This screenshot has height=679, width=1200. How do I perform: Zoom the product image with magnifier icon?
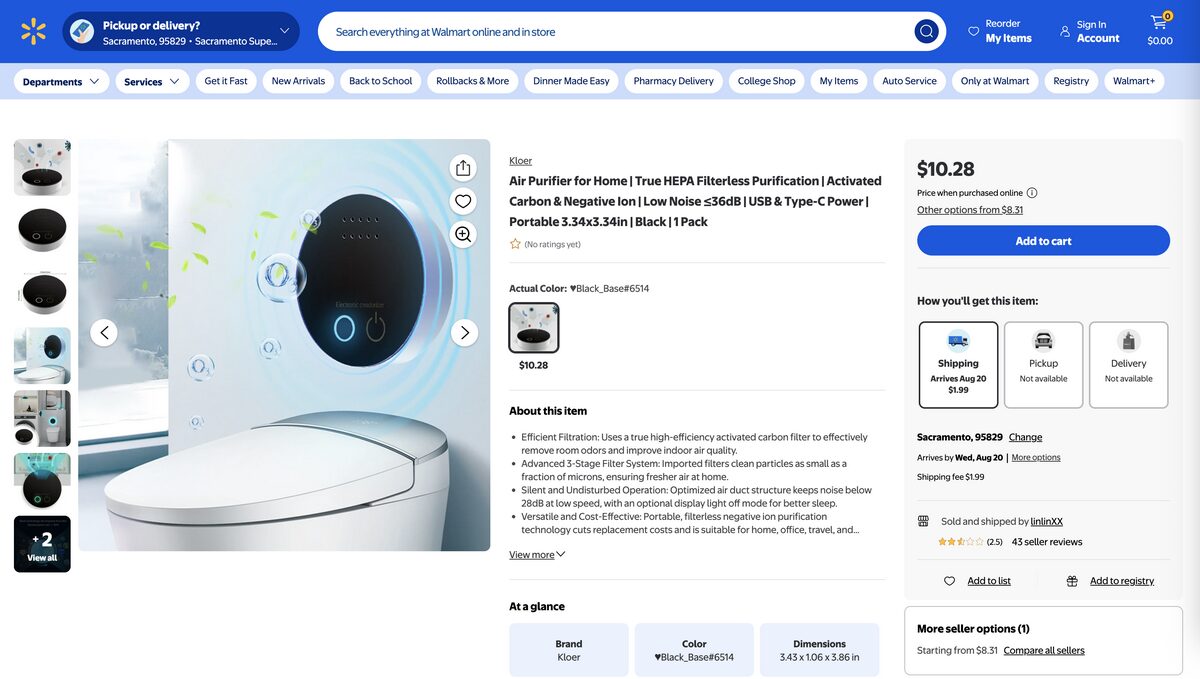pos(463,234)
